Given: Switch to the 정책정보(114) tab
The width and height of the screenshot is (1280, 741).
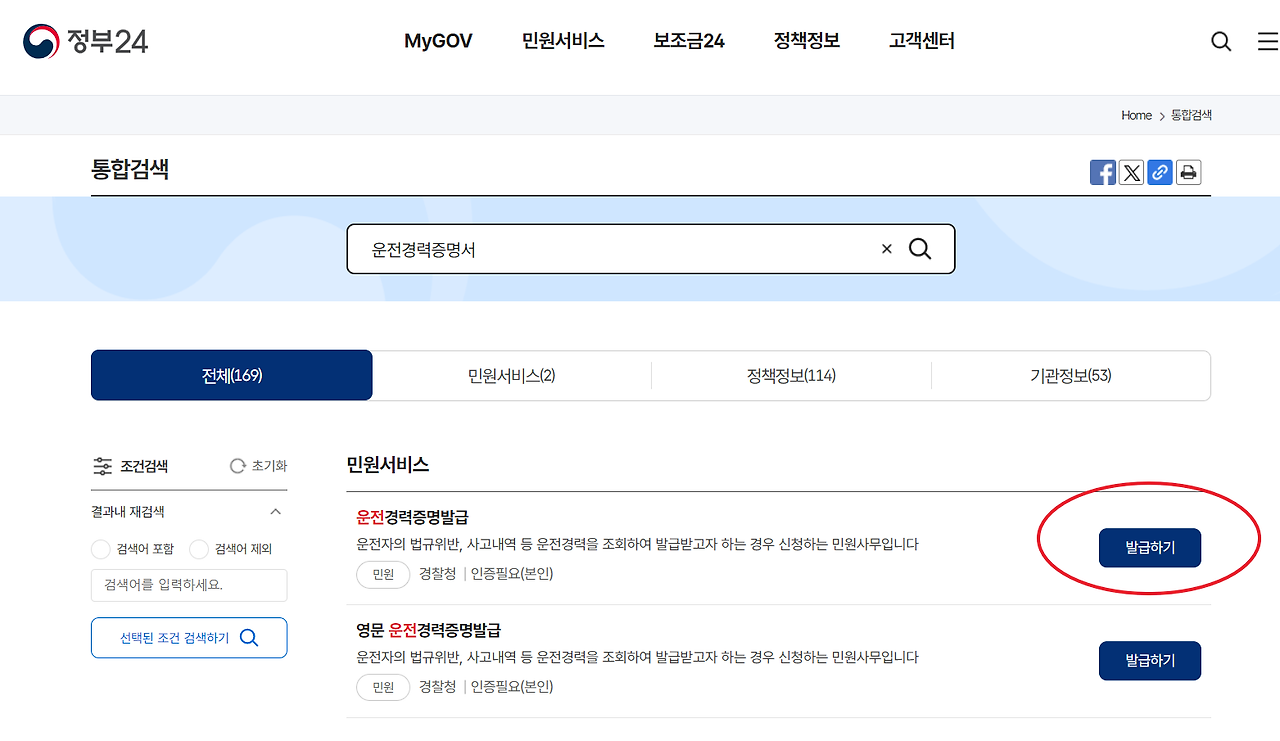Looking at the screenshot, I should point(791,375).
